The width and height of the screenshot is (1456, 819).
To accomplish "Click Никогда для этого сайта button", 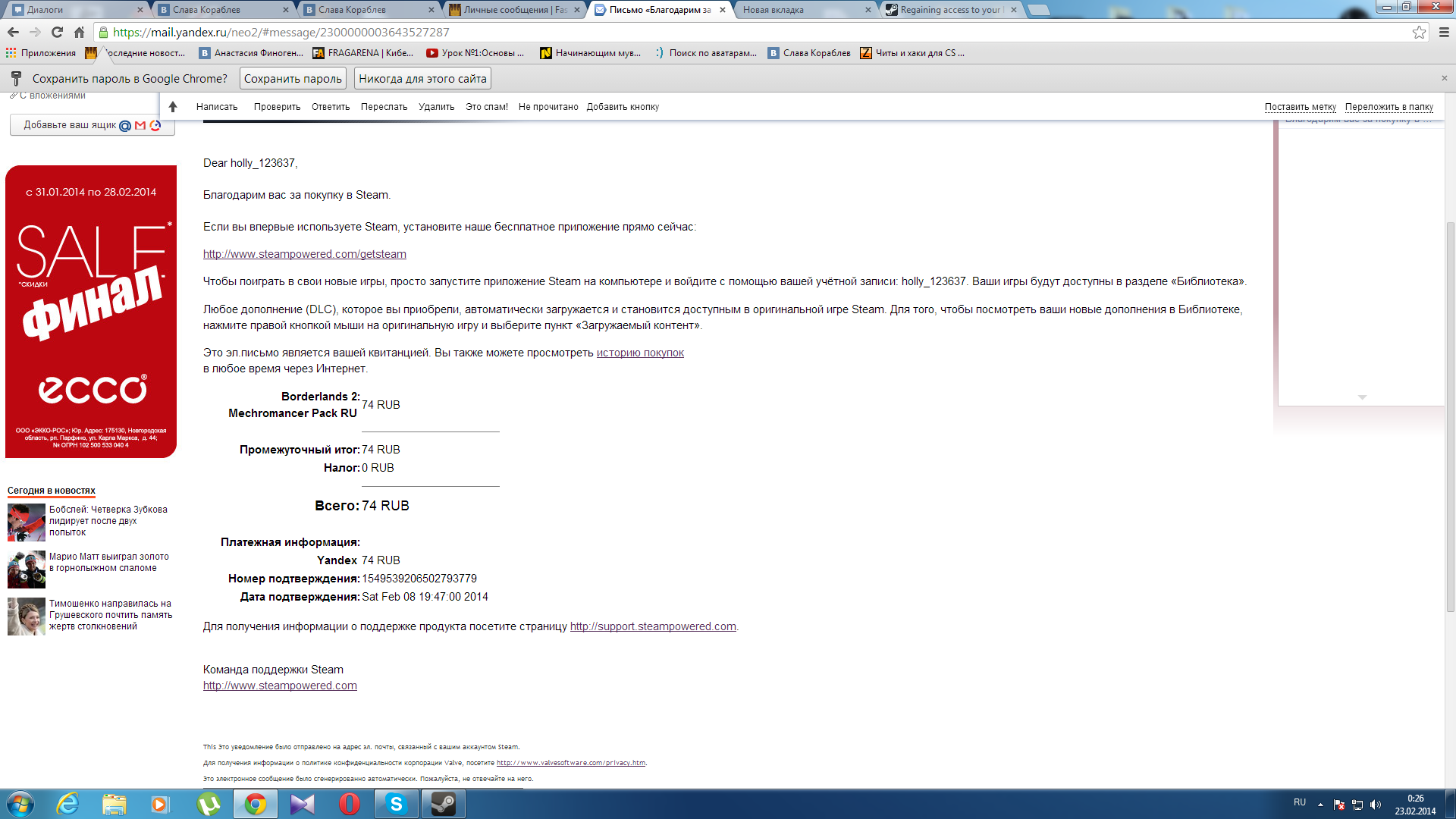I will pos(422,78).
